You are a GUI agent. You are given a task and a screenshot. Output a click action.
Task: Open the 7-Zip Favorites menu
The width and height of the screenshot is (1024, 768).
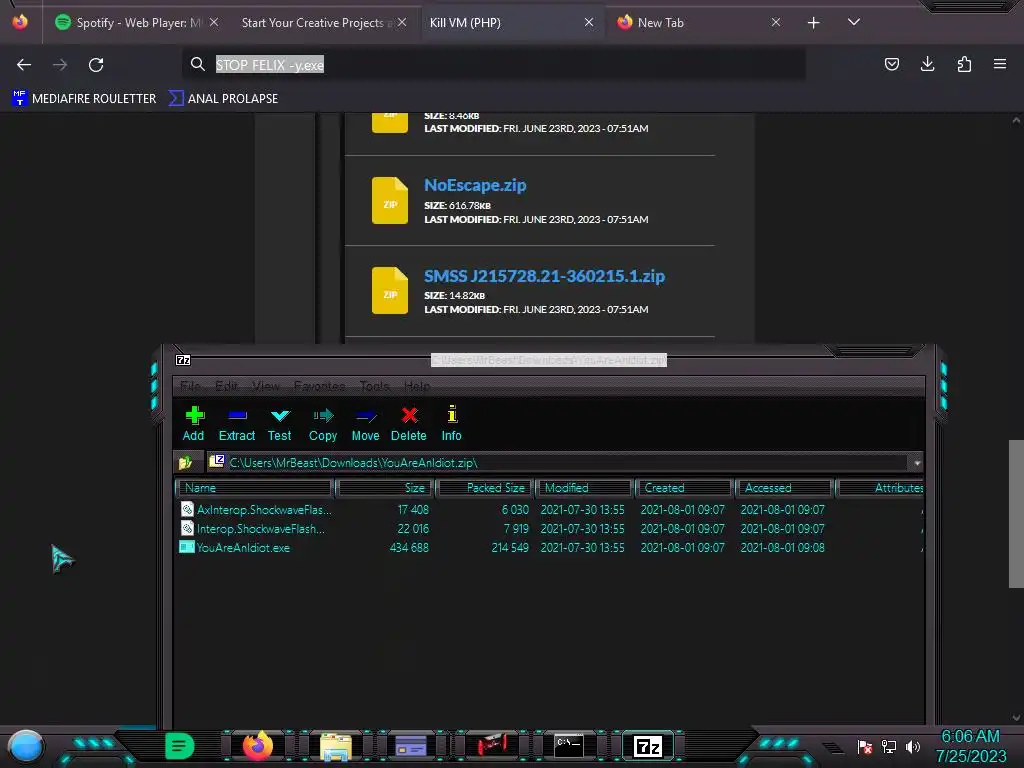(319, 386)
